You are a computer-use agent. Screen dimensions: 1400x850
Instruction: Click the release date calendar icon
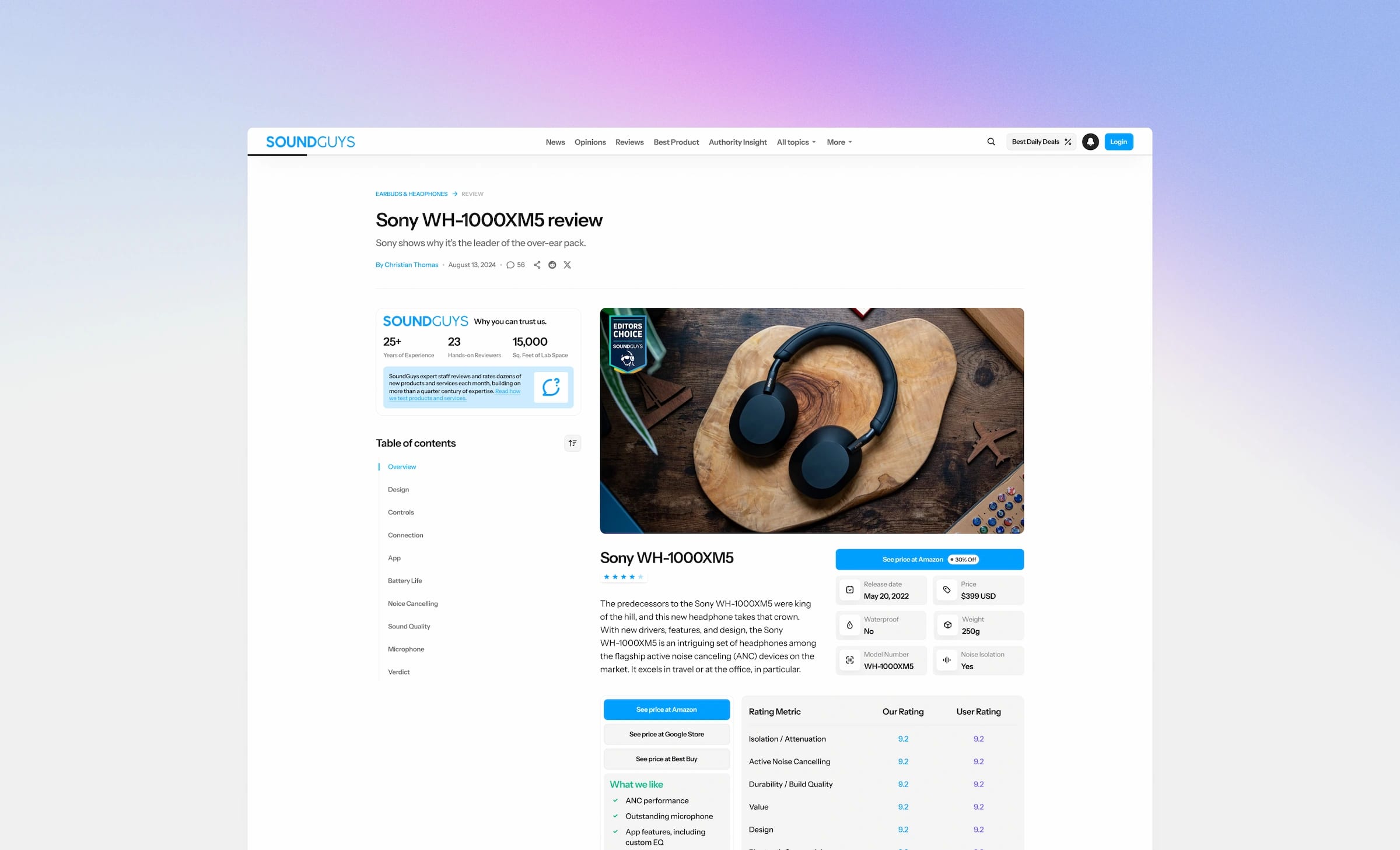850,590
